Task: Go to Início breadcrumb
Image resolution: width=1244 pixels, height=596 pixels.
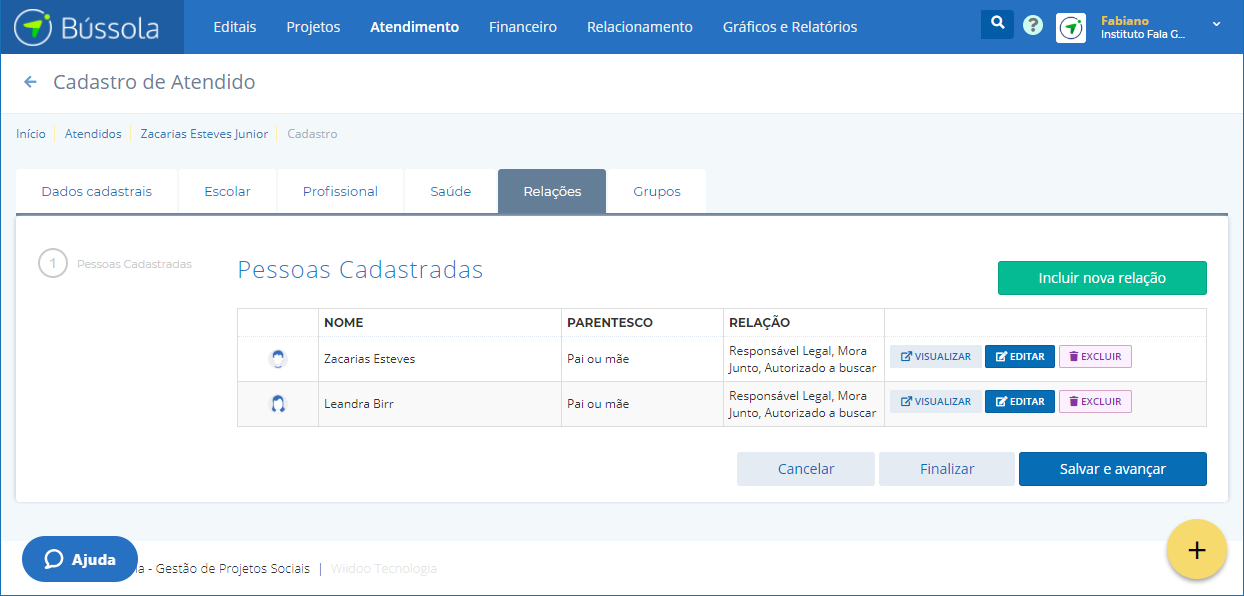Action: (x=31, y=134)
